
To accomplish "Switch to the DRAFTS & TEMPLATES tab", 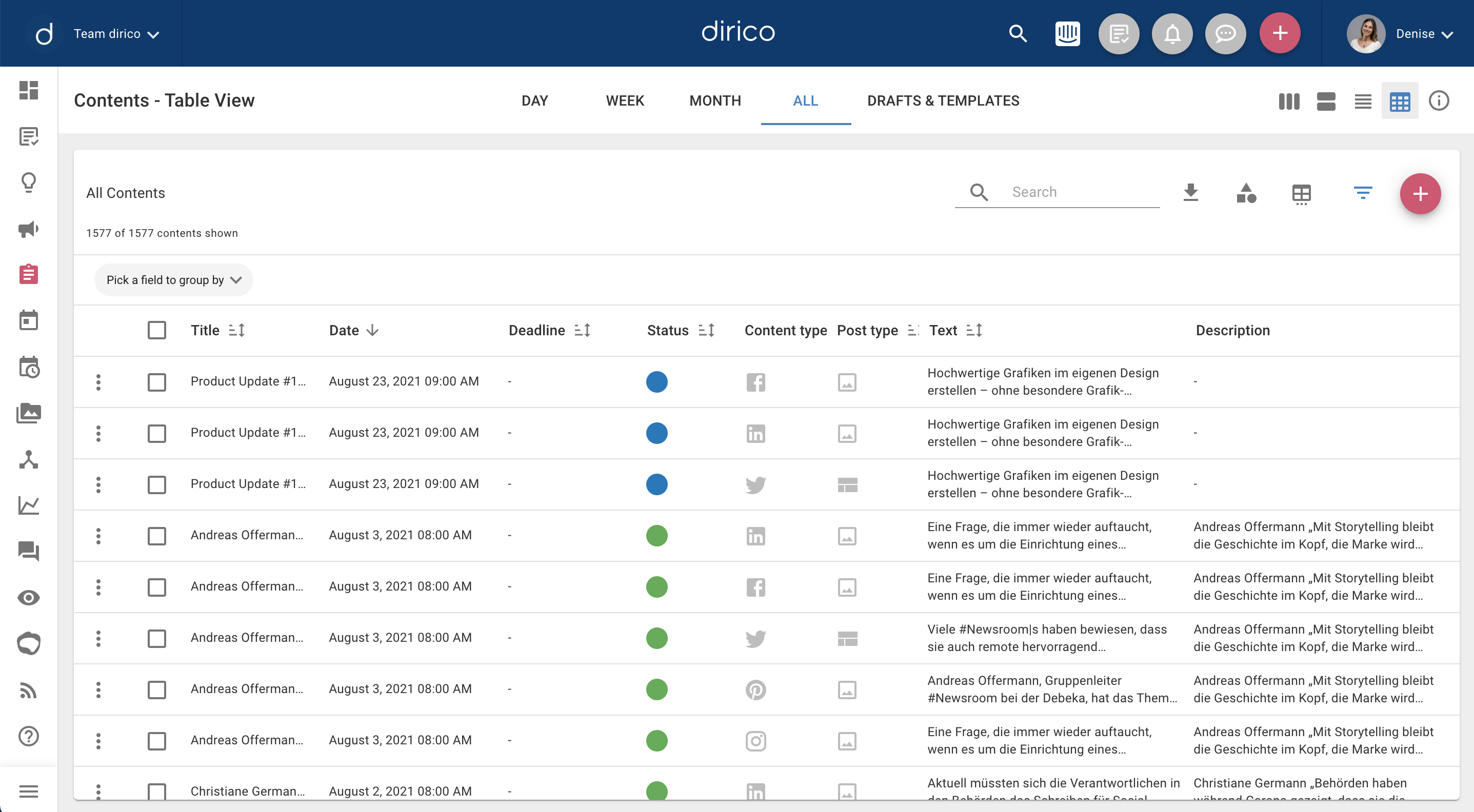I will pos(943,100).
